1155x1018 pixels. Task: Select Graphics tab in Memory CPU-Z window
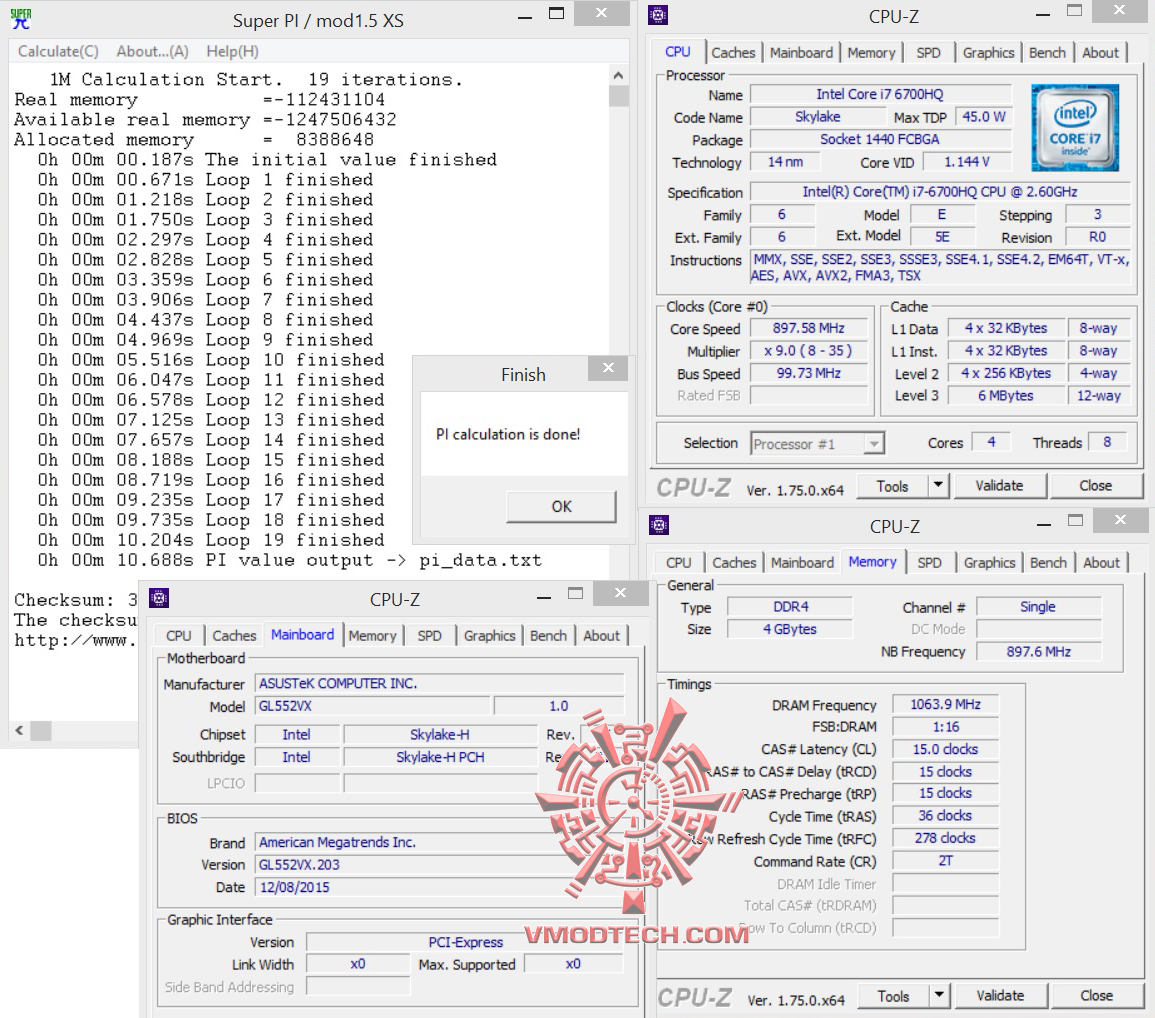(x=989, y=563)
